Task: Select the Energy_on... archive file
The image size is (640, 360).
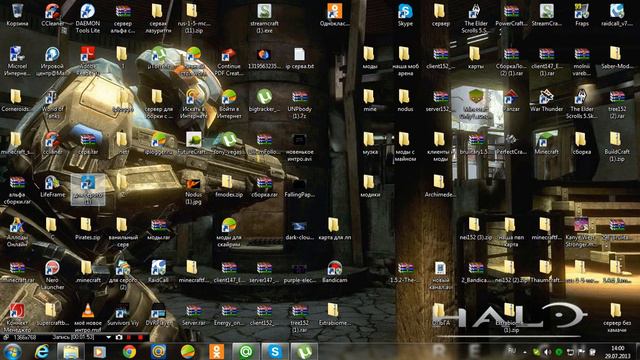Action: tap(229, 315)
